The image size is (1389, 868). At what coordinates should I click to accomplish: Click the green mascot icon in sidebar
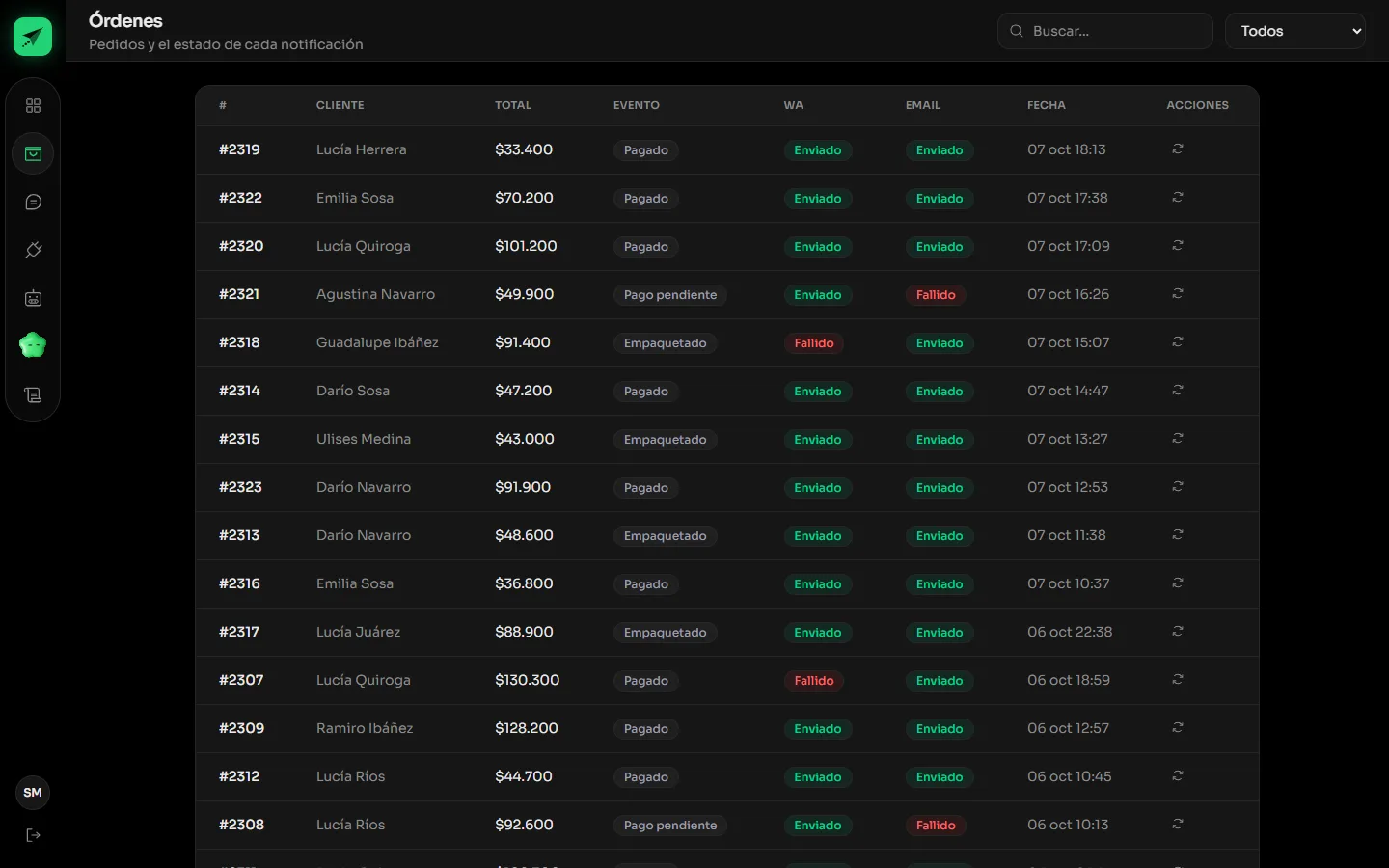tap(33, 345)
